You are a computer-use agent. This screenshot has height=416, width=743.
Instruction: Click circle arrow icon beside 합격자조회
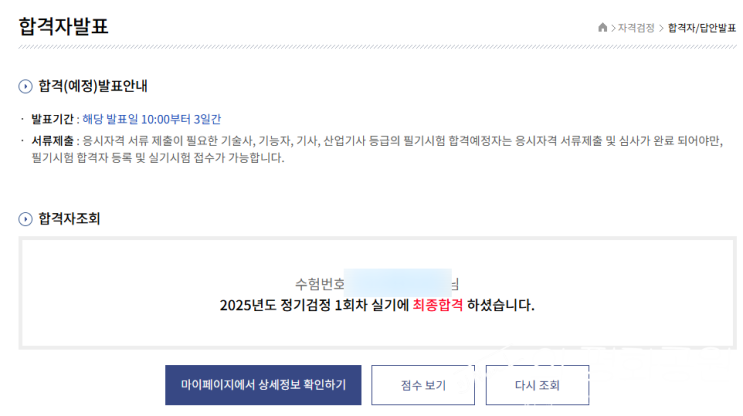[25, 218]
